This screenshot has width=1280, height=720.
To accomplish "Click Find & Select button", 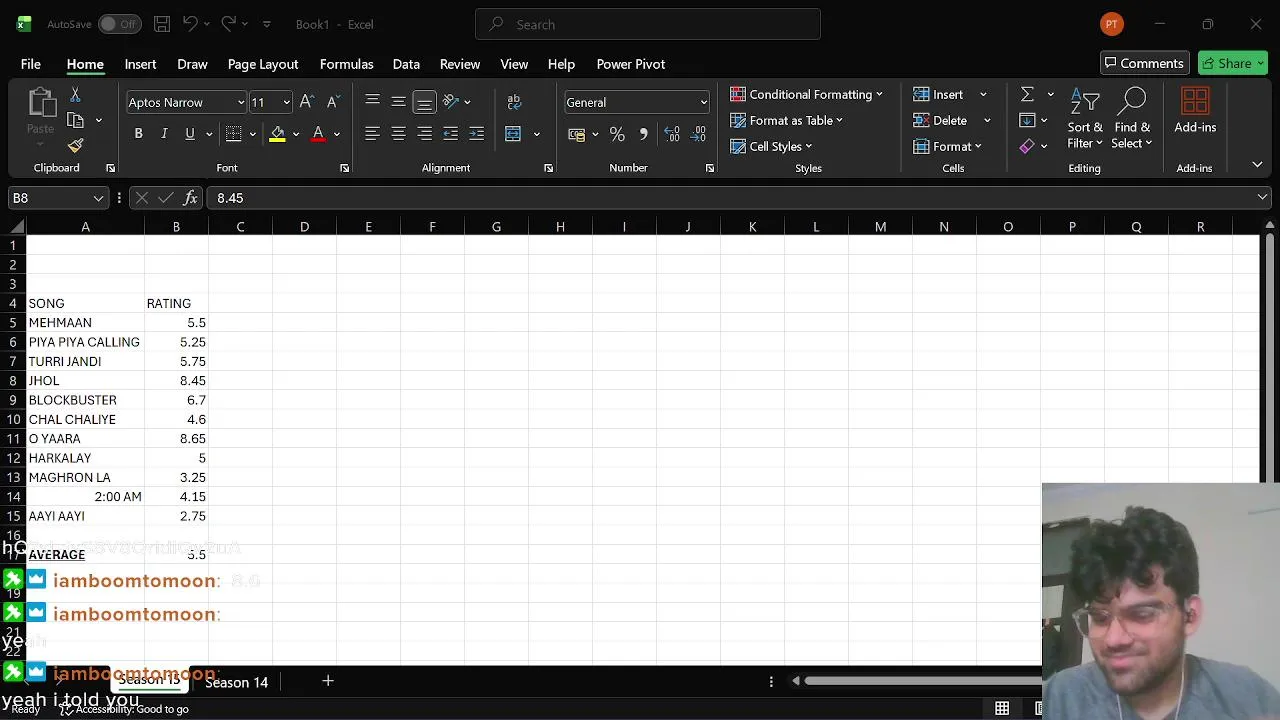I will [x=1133, y=119].
